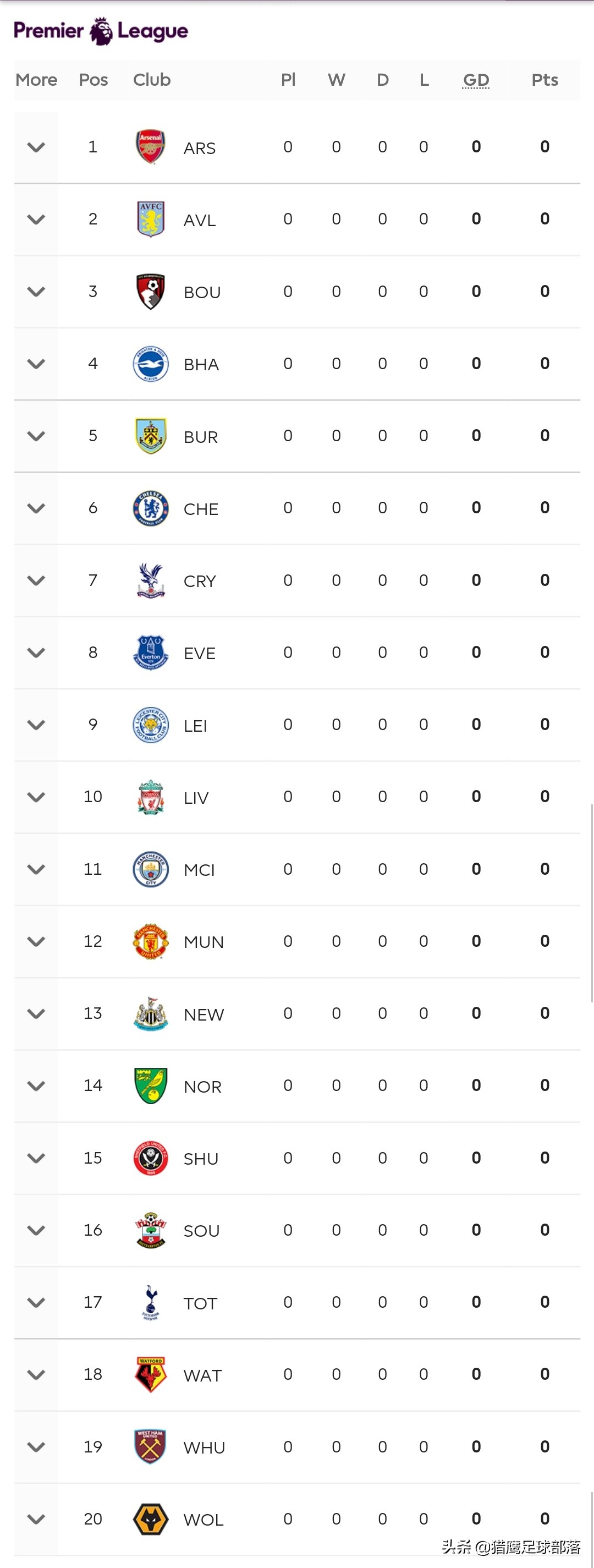Click the Wolves wolf-head badge

(x=150, y=1518)
